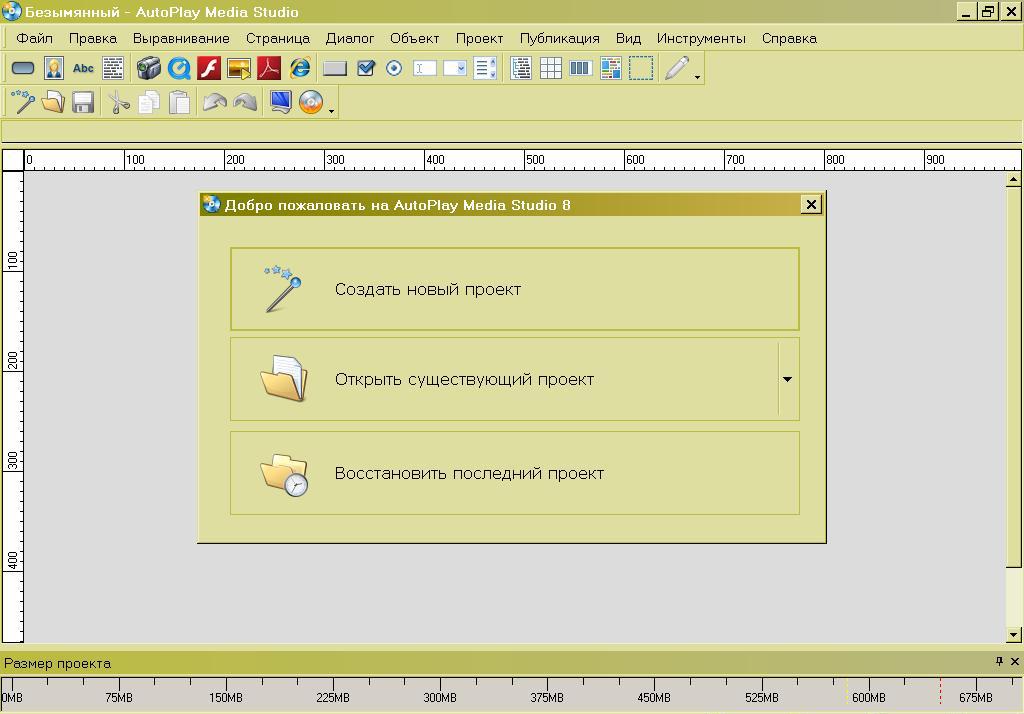1024x714 pixels.
Task: Add a Paragraph text object
Action: click(113, 68)
